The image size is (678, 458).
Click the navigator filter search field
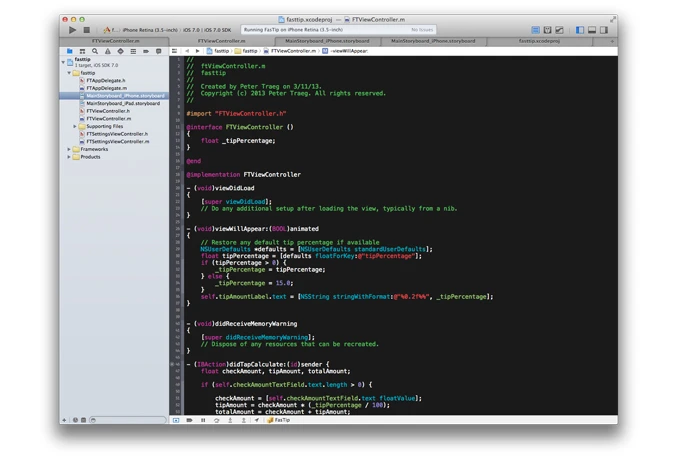[128, 420]
